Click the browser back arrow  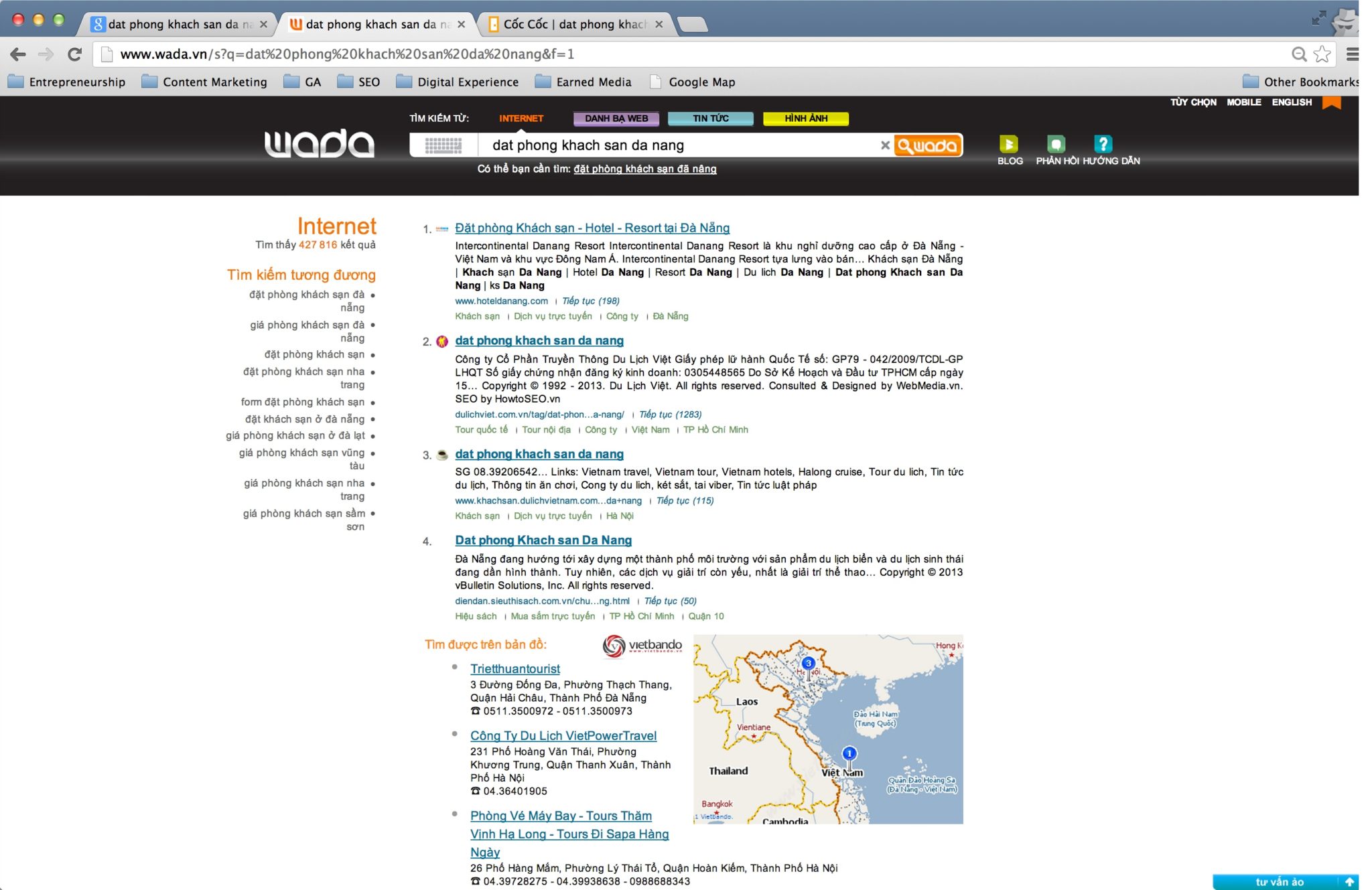click(18, 54)
